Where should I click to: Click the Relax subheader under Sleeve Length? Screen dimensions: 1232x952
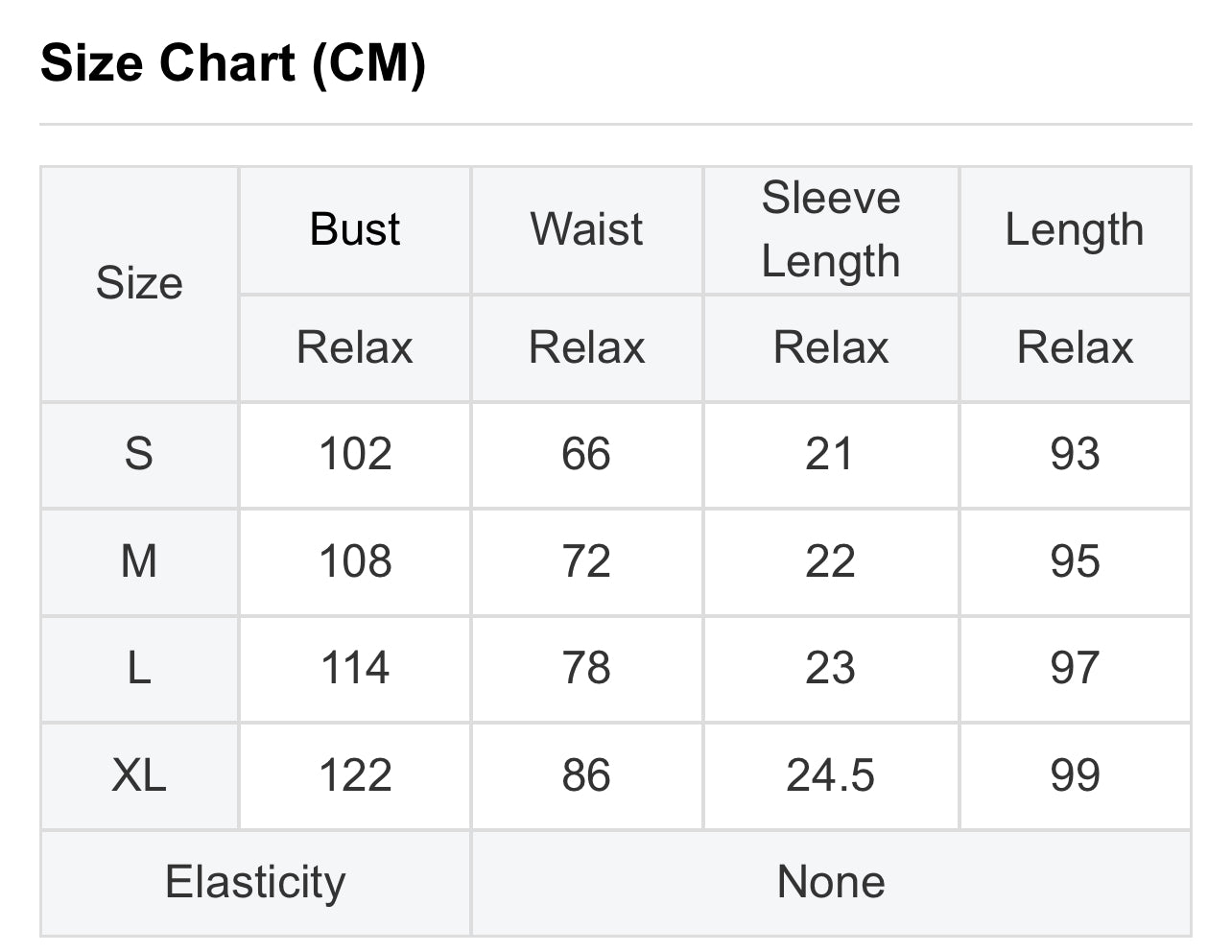pos(831,347)
